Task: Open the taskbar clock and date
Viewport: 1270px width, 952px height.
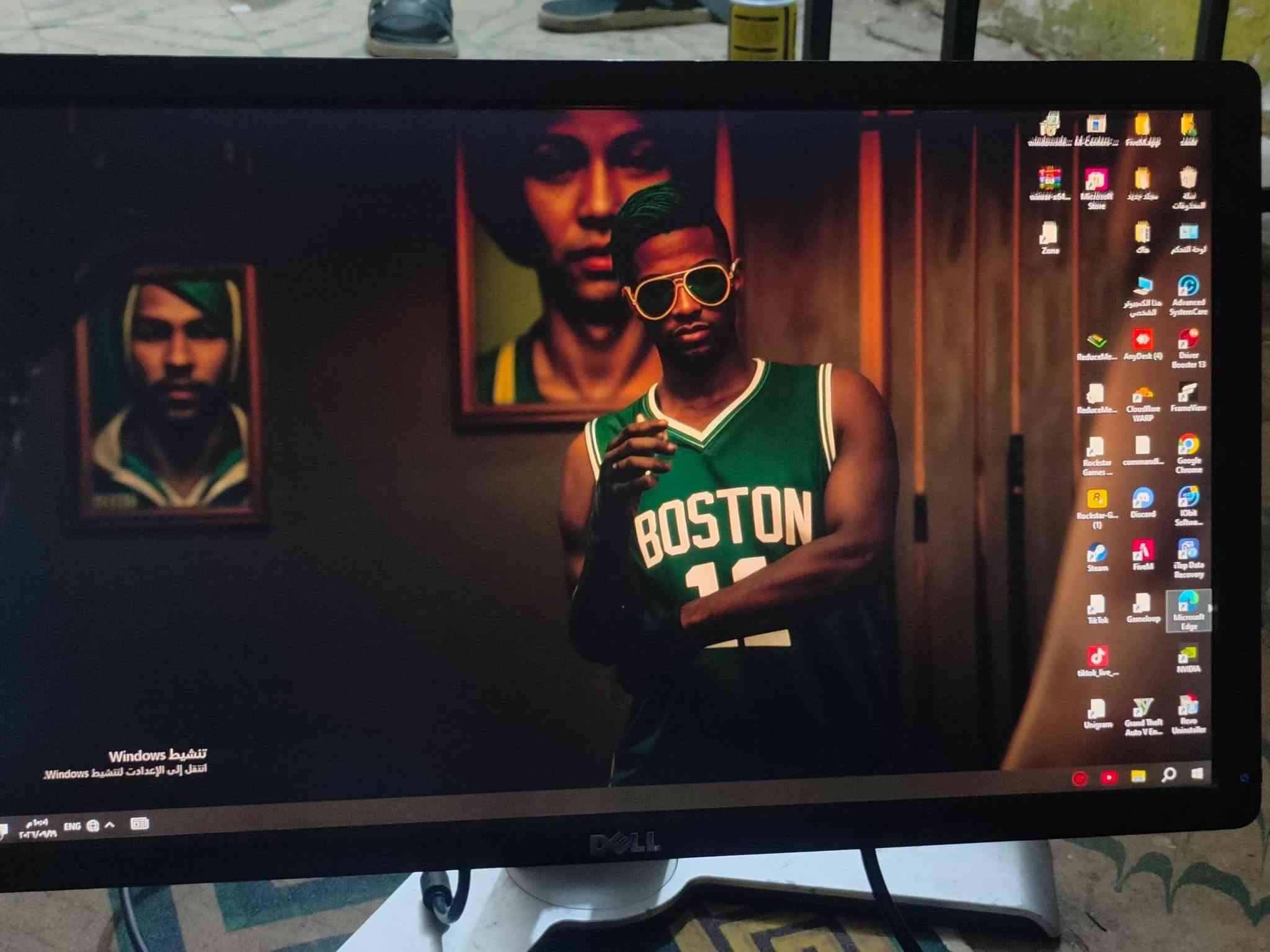Action: pos(37,828)
